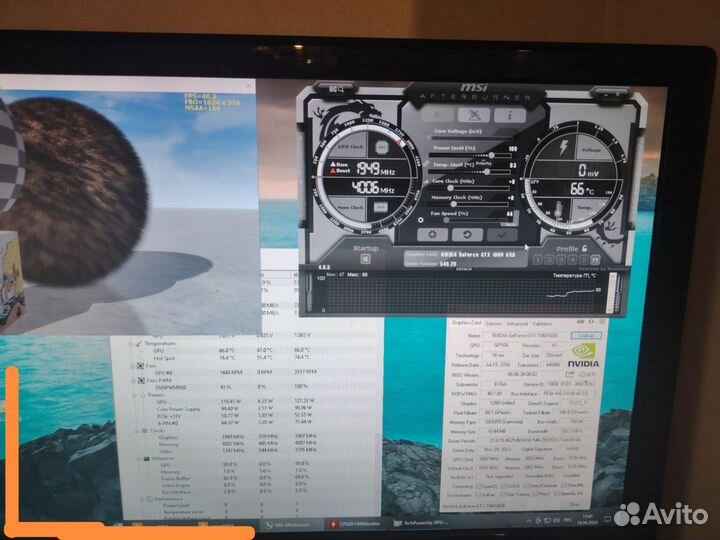The height and width of the screenshot is (540, 720).
Task: Collapse the Utilization node in HWMonitor
Action: (139, 459)
